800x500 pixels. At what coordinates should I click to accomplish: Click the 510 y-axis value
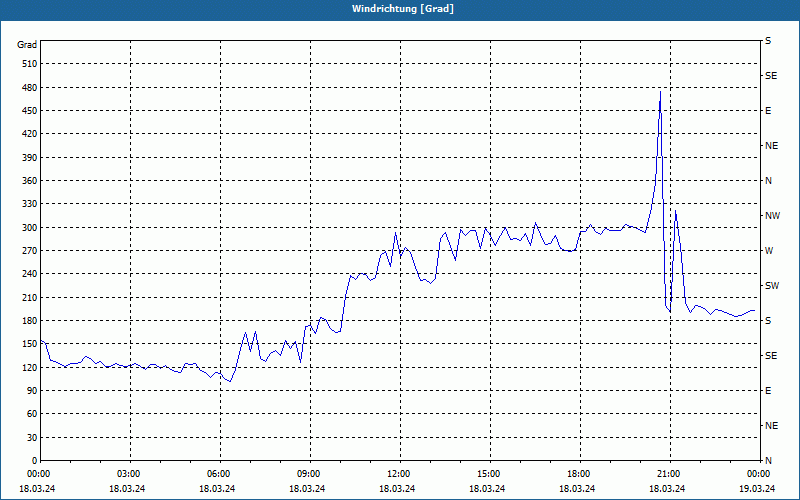(x=30, y=64)
